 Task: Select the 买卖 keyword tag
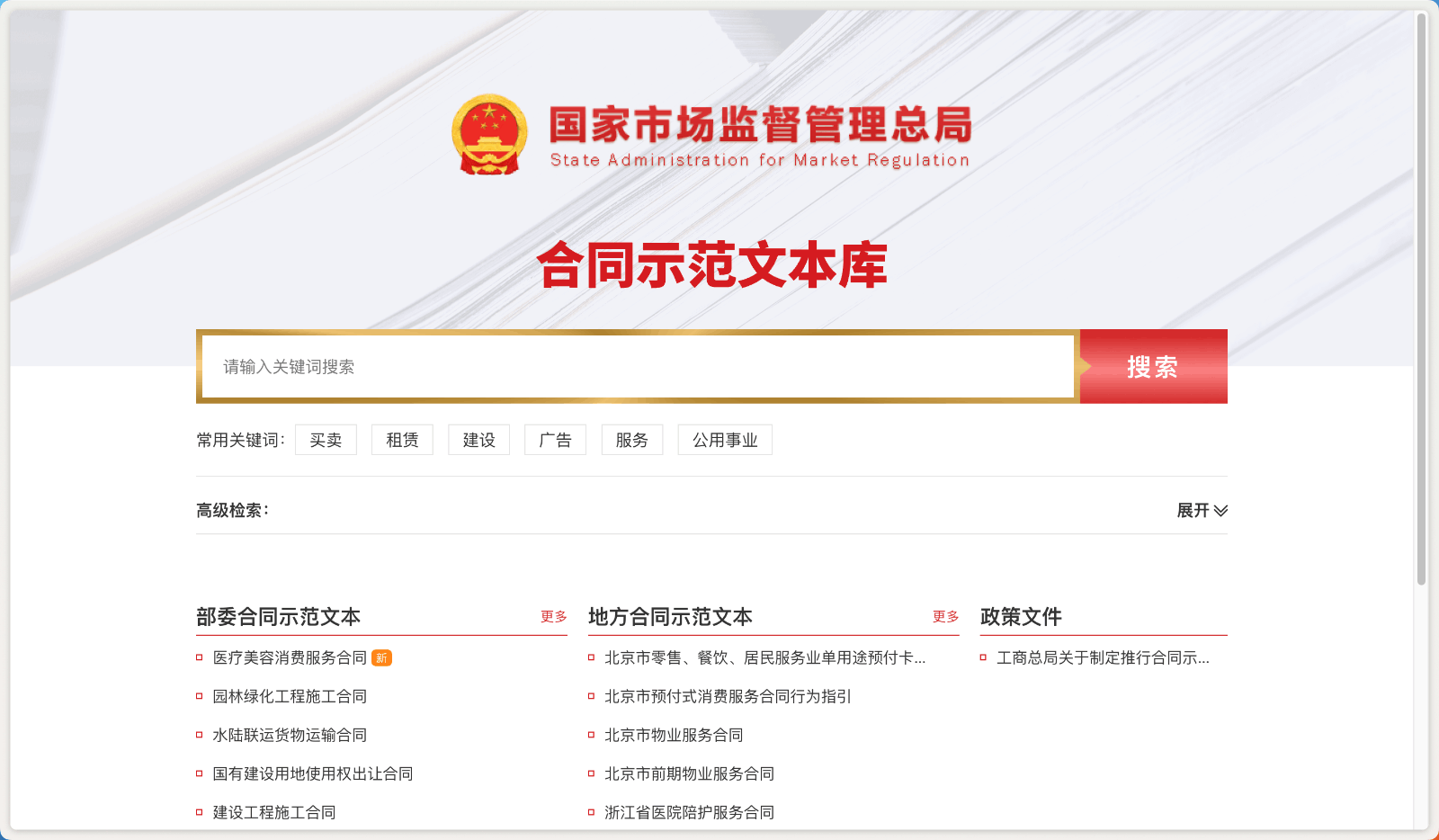[326, 440]
